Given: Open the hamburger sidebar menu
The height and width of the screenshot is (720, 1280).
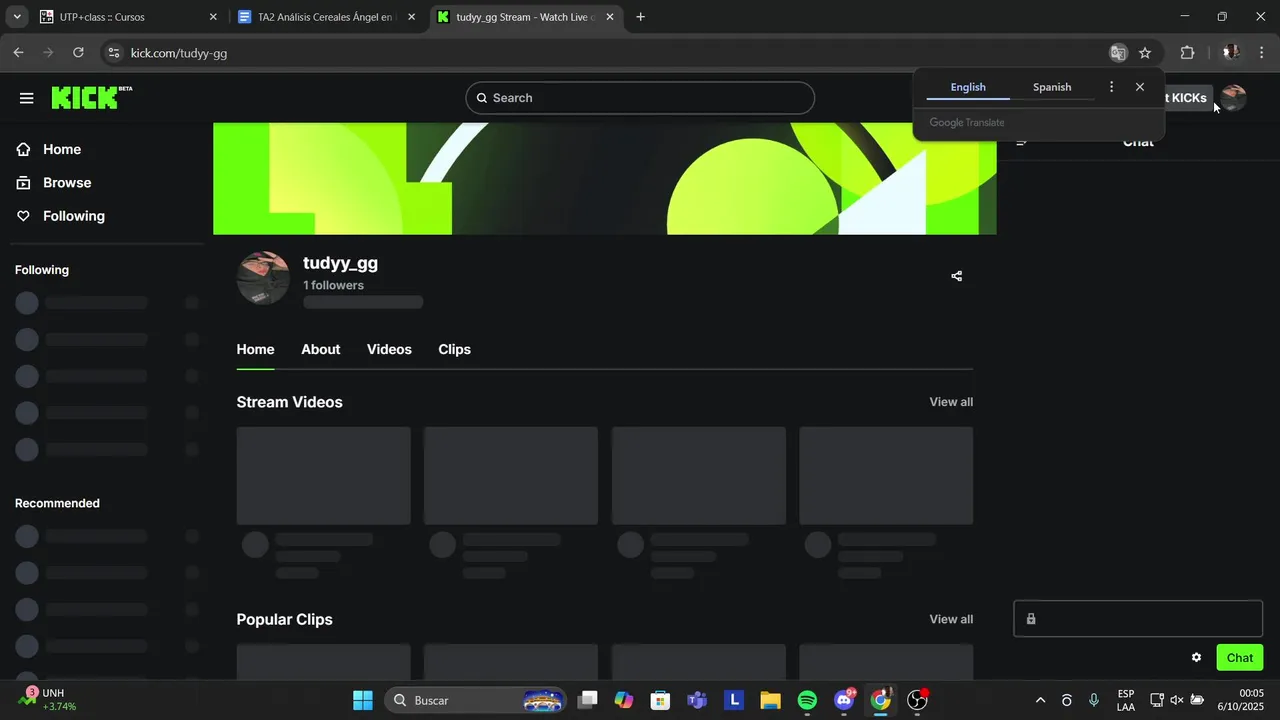Looking at the screenshot, I should pyautogui.click(x=27, y=98).
